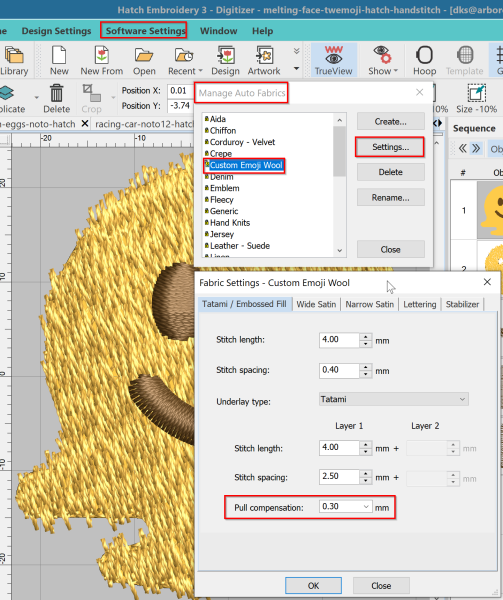
Task: Click the Design import icon
Action: tap(225, 60)
